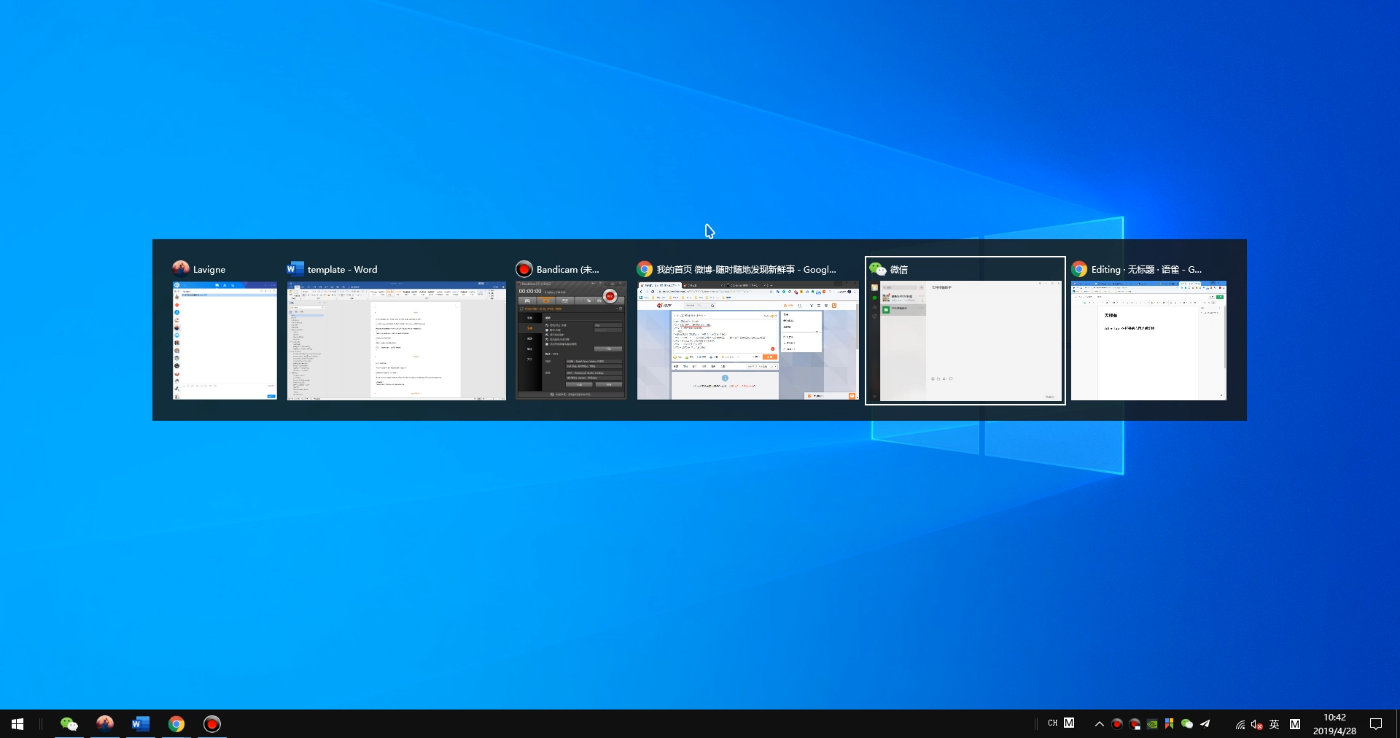Image resolution: width=1400 pixels, height=738 pixels.
Task: Switch to the Lavigne window thumbnail
Action: [224, 340]
